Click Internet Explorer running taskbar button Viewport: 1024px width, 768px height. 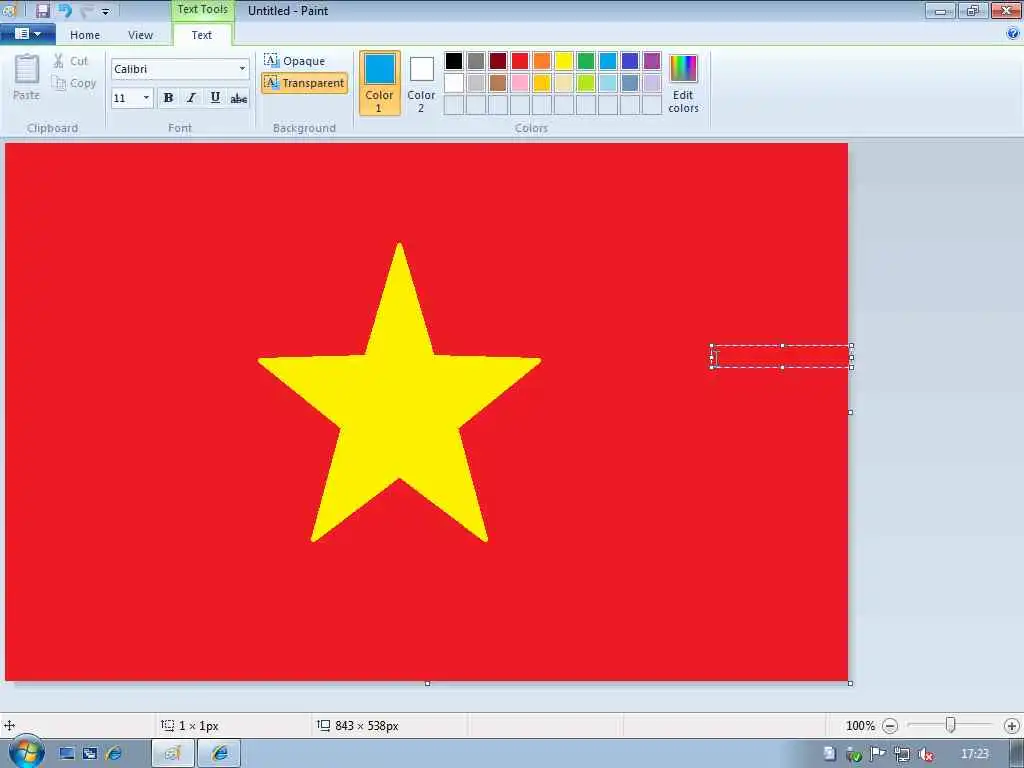(x=219, y=753)
